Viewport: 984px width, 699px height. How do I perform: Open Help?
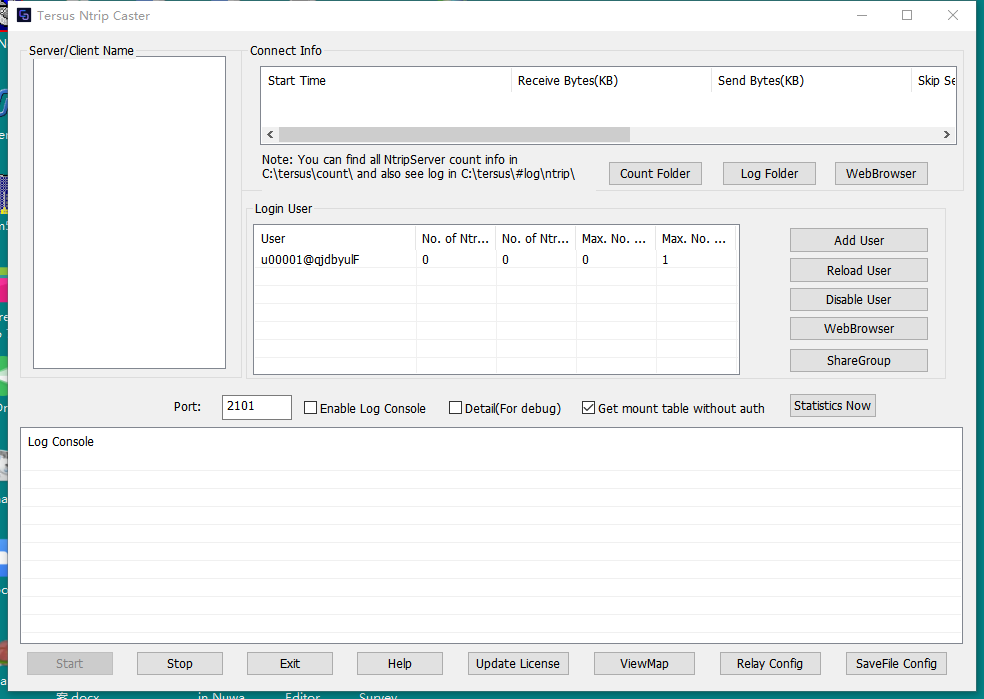pos(400,663)
